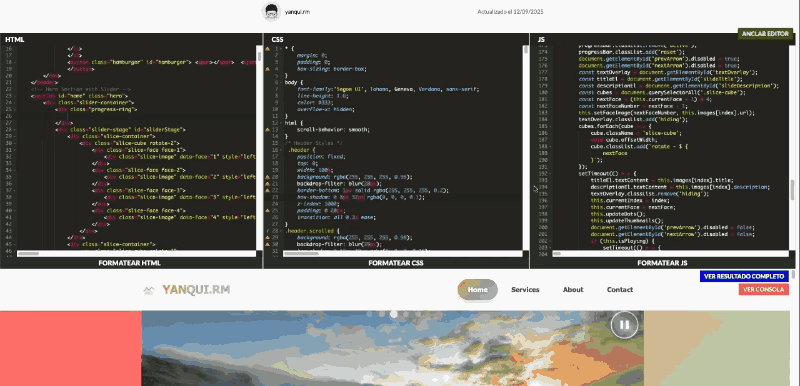Click the warning icon on CSS line 4
Viewport: 800px width, 386px height.
[x=267, y=69]
